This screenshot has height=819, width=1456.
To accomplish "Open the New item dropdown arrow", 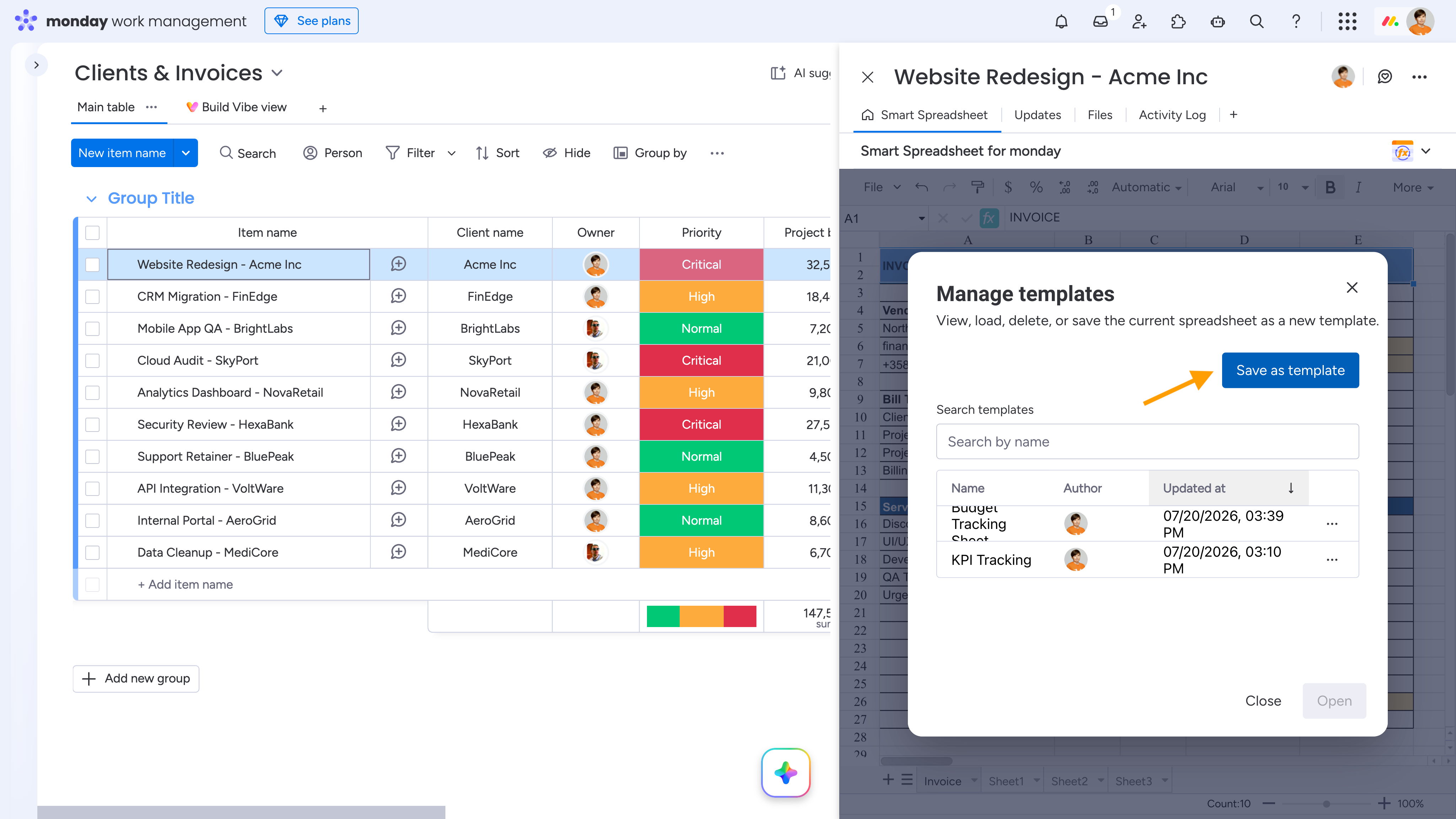I will pos(186,152).
